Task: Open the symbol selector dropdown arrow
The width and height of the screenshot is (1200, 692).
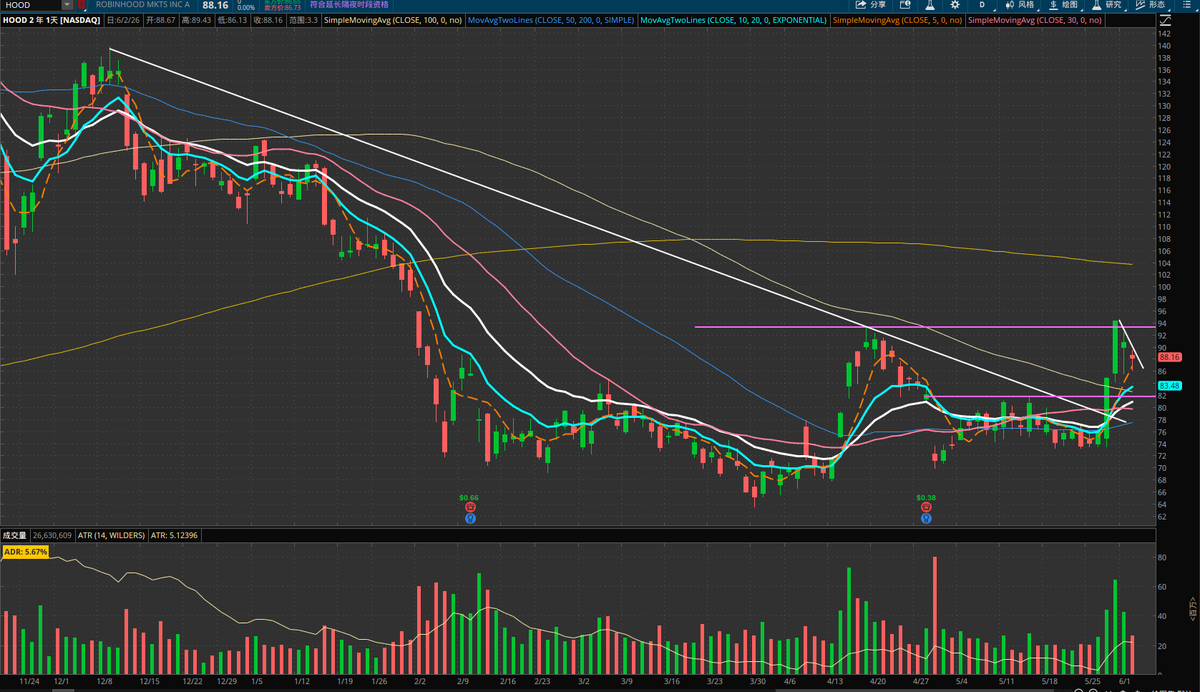Action: pyautogui.click(x=67, y=6)
